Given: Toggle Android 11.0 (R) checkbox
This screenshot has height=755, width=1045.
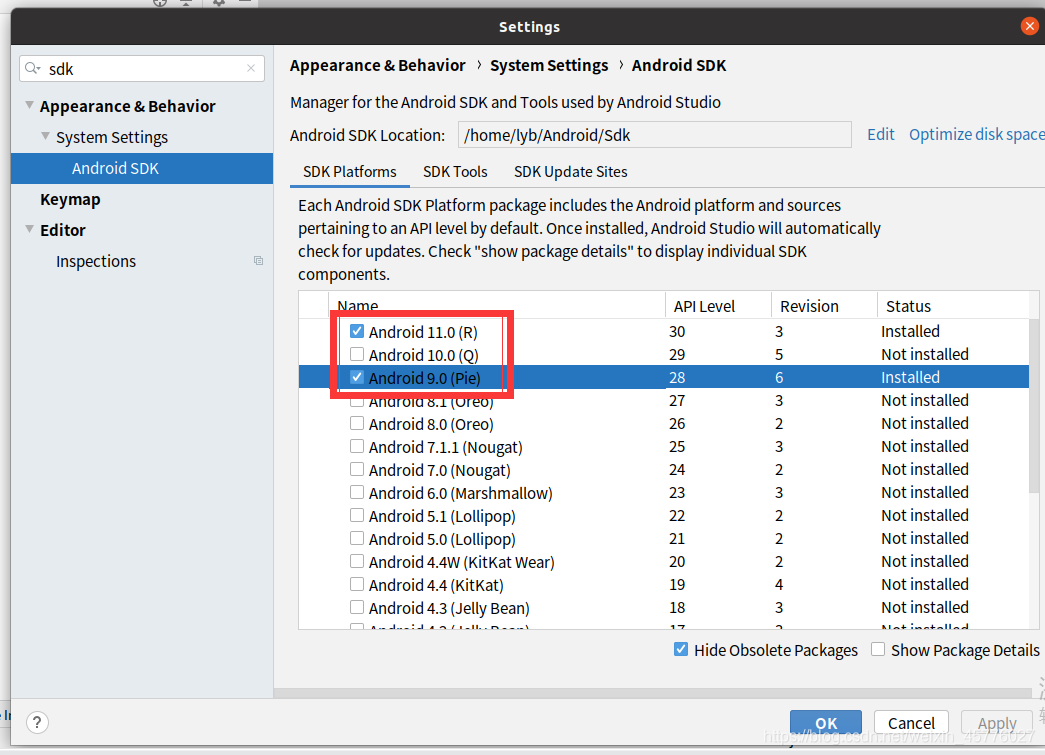Looking at the screenshot, I should pos(357,331).
